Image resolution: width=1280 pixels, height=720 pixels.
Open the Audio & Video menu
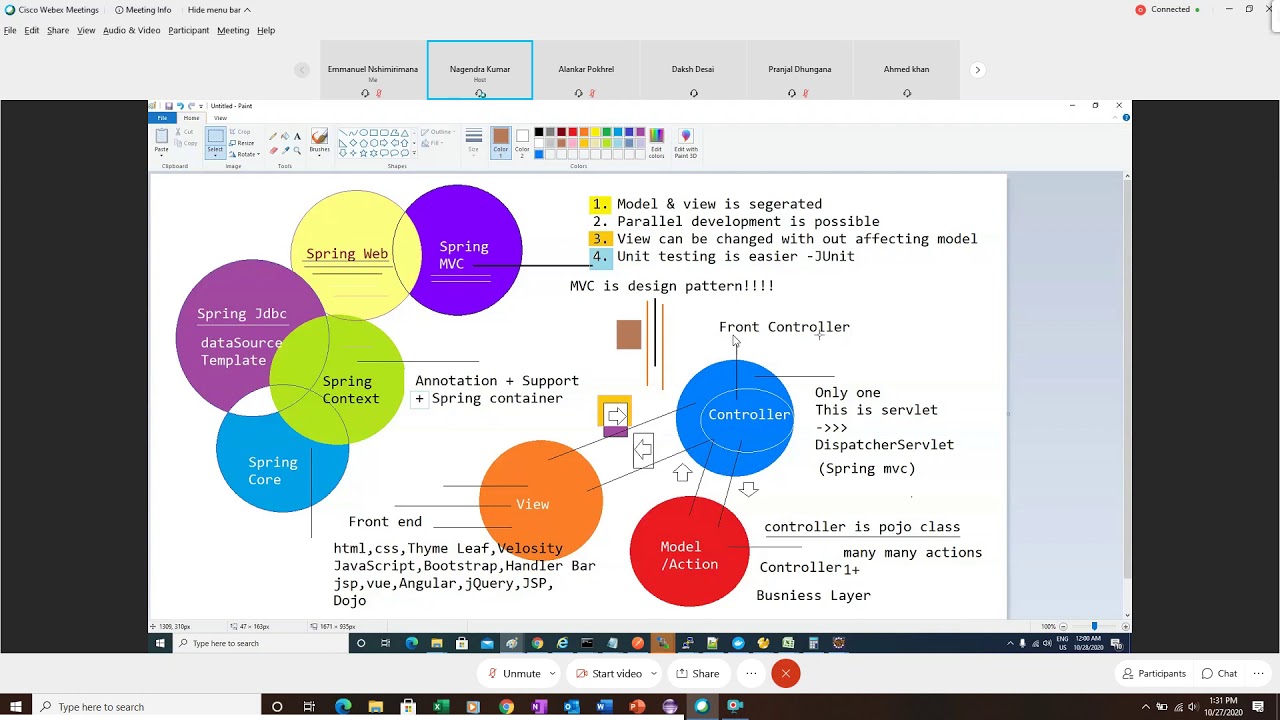pos(131,31)
